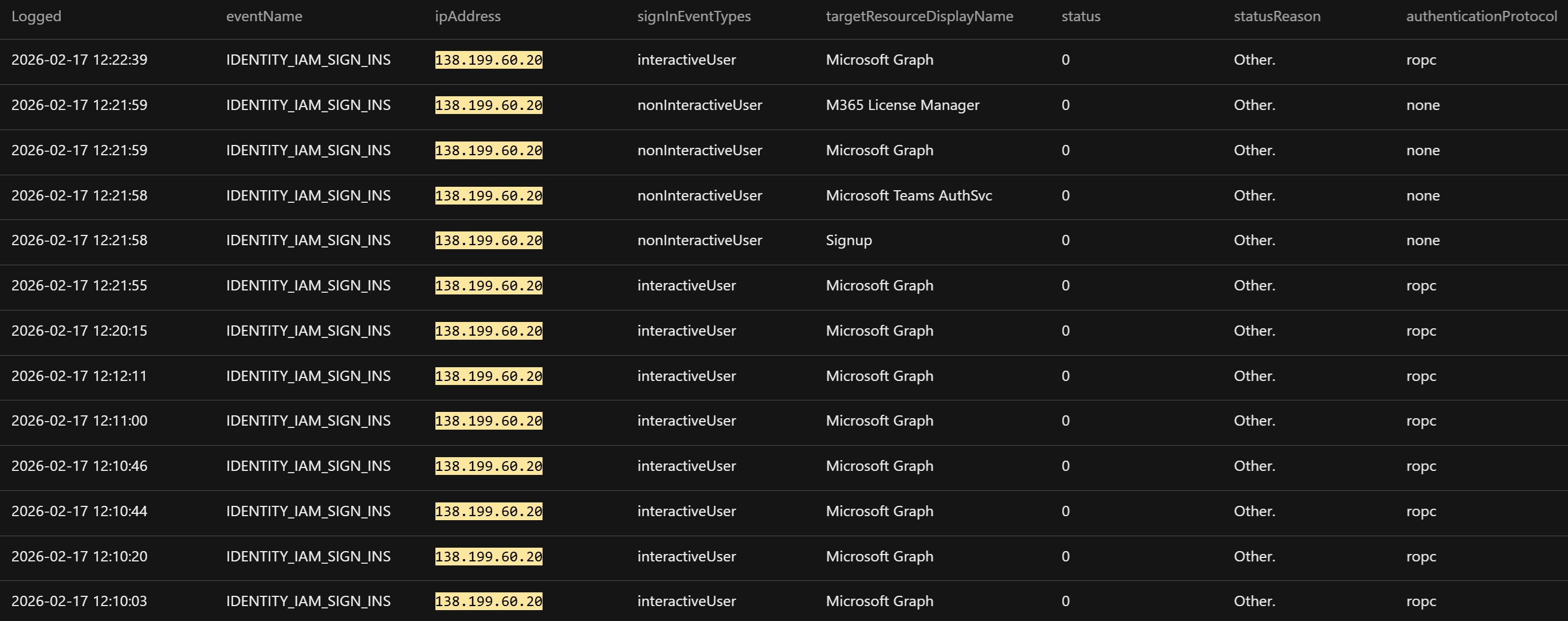The image size is (1568, 621).
Task: Click timestamp 2026-02-17 12:12:11
Action: (x=79, y=376)
